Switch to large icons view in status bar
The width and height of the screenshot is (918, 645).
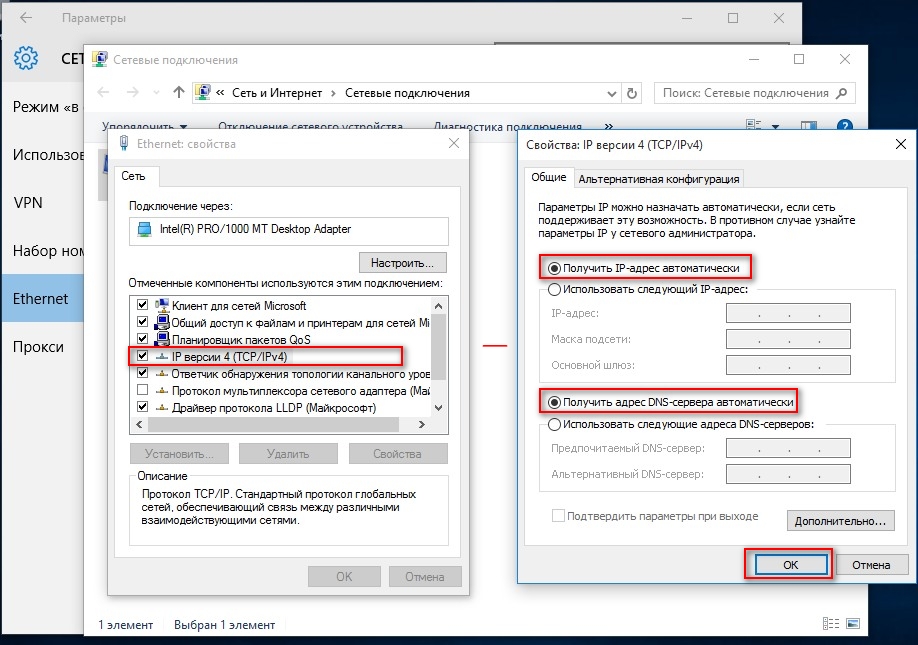854,624
